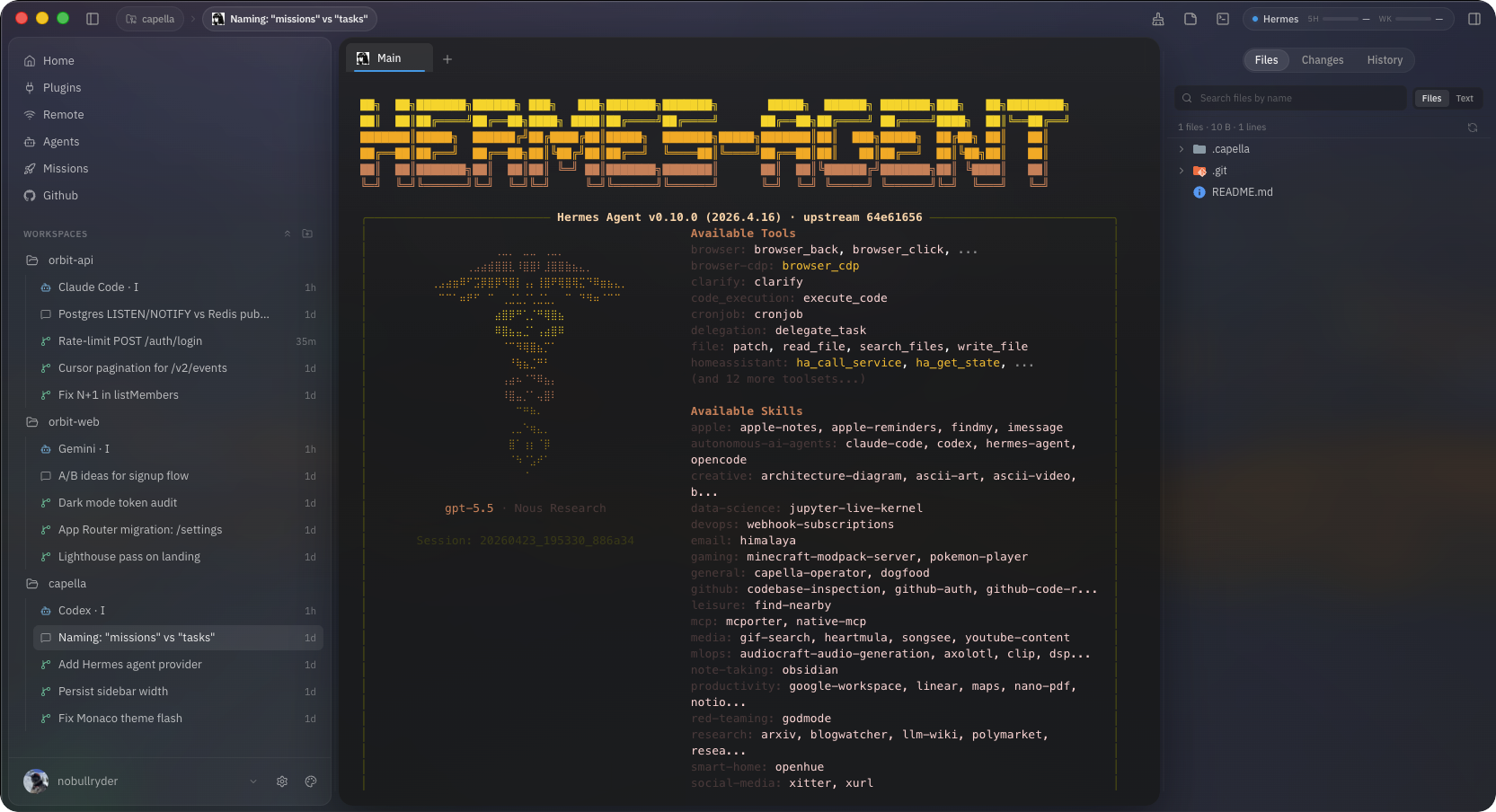
Task: Click the .capella folder icon
Action: 1199,149
